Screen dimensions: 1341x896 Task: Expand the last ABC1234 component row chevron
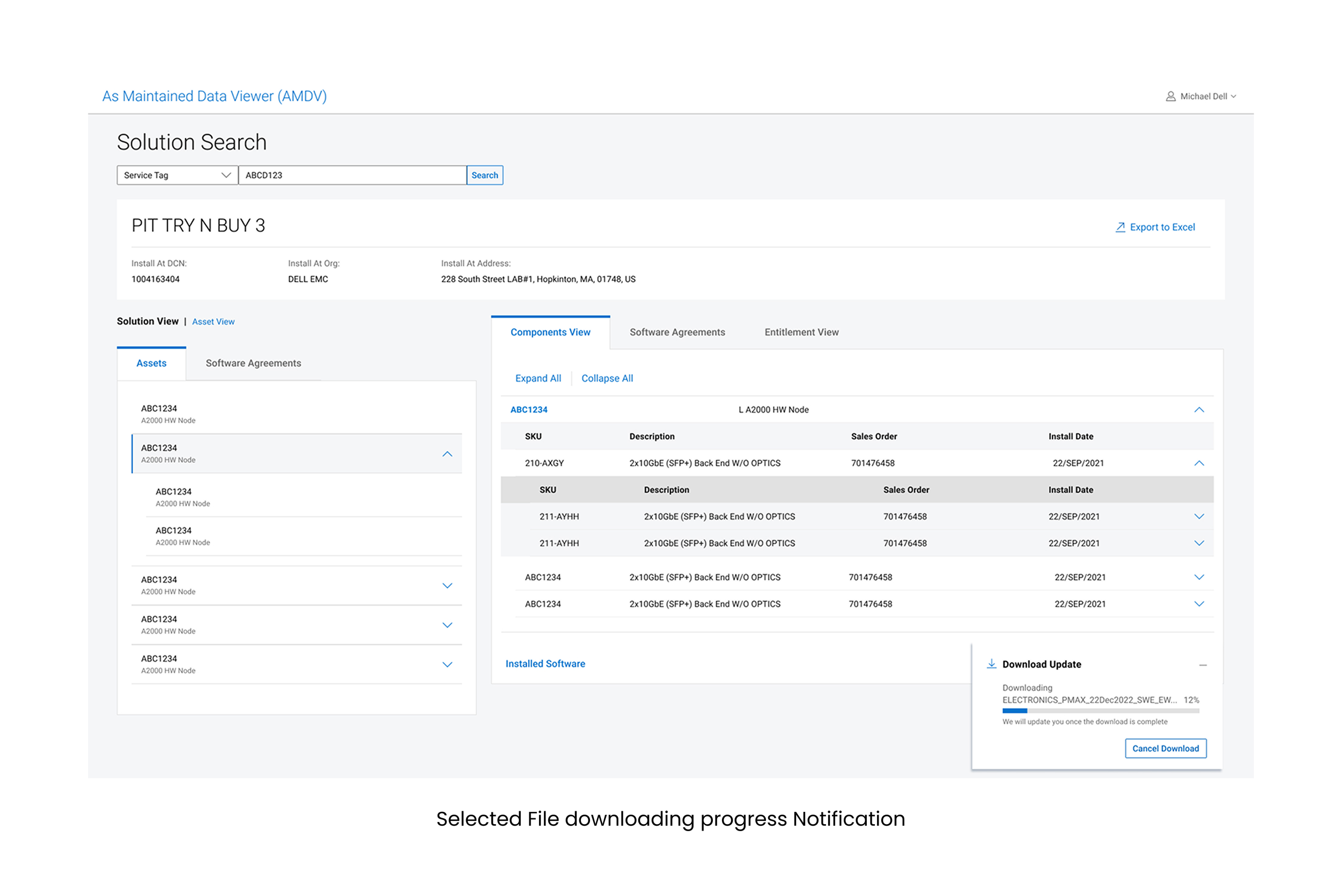1199,604
